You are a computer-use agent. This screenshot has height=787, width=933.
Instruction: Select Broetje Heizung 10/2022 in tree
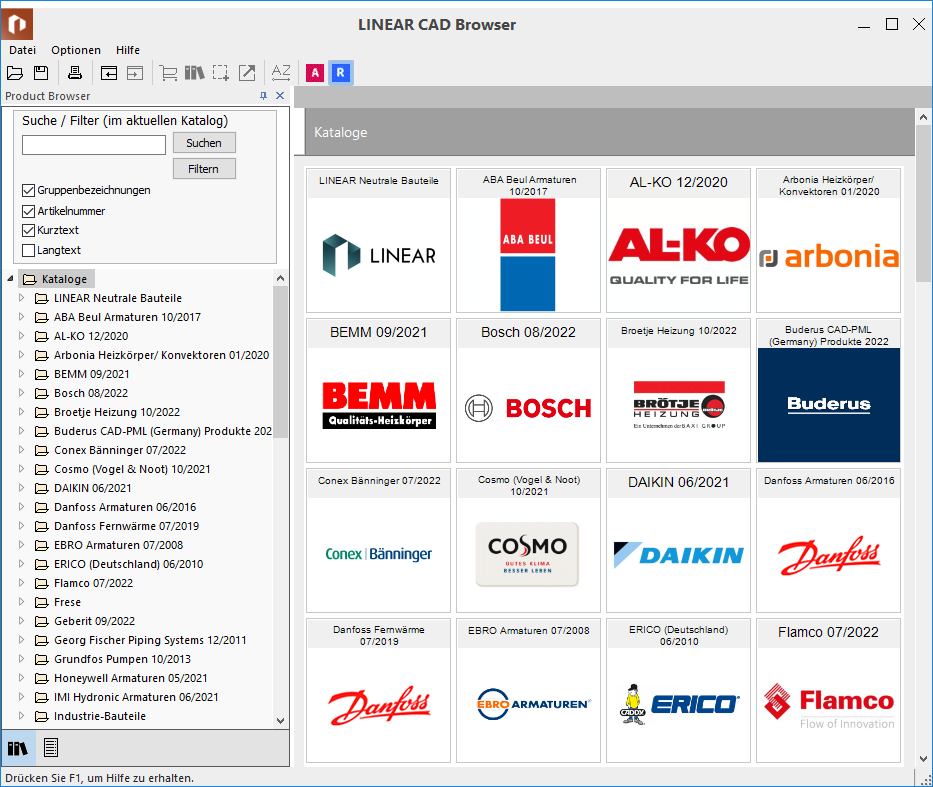tap(117, 412)
